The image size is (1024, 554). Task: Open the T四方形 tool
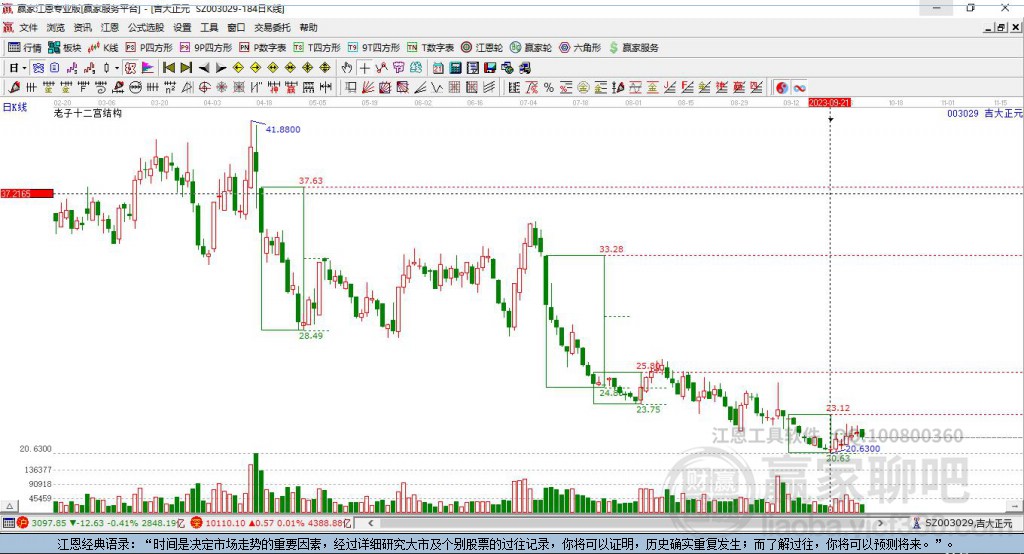tap(317, 48)
